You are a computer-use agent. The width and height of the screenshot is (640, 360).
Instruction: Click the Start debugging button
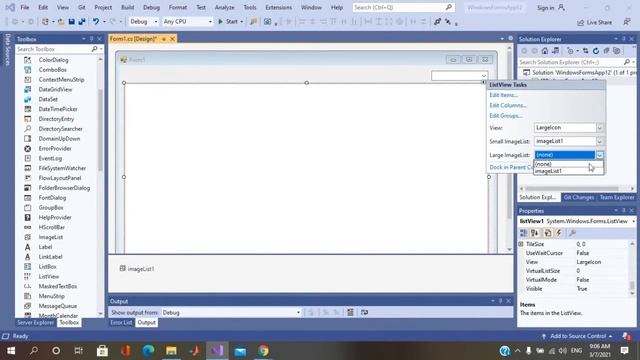228,22
